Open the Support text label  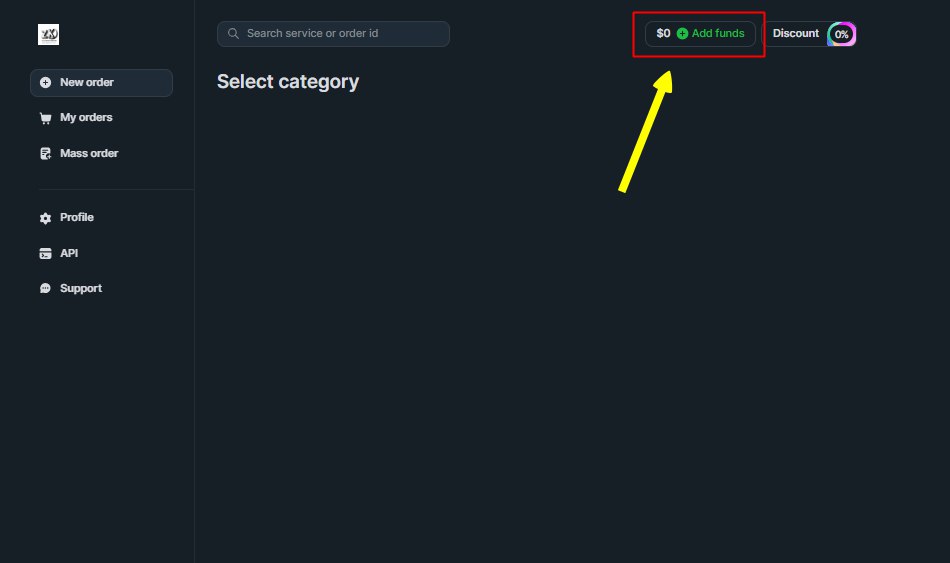point(81,289)
